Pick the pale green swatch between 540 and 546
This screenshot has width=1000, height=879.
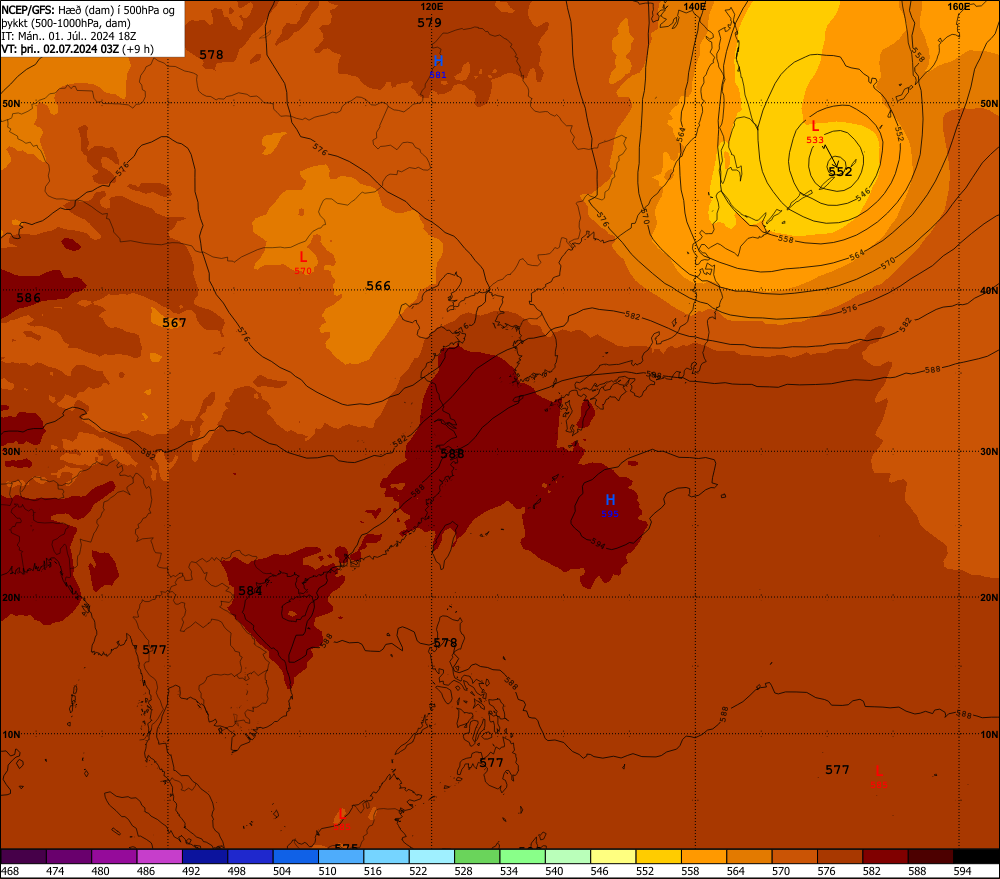click(x=568, y=856)
